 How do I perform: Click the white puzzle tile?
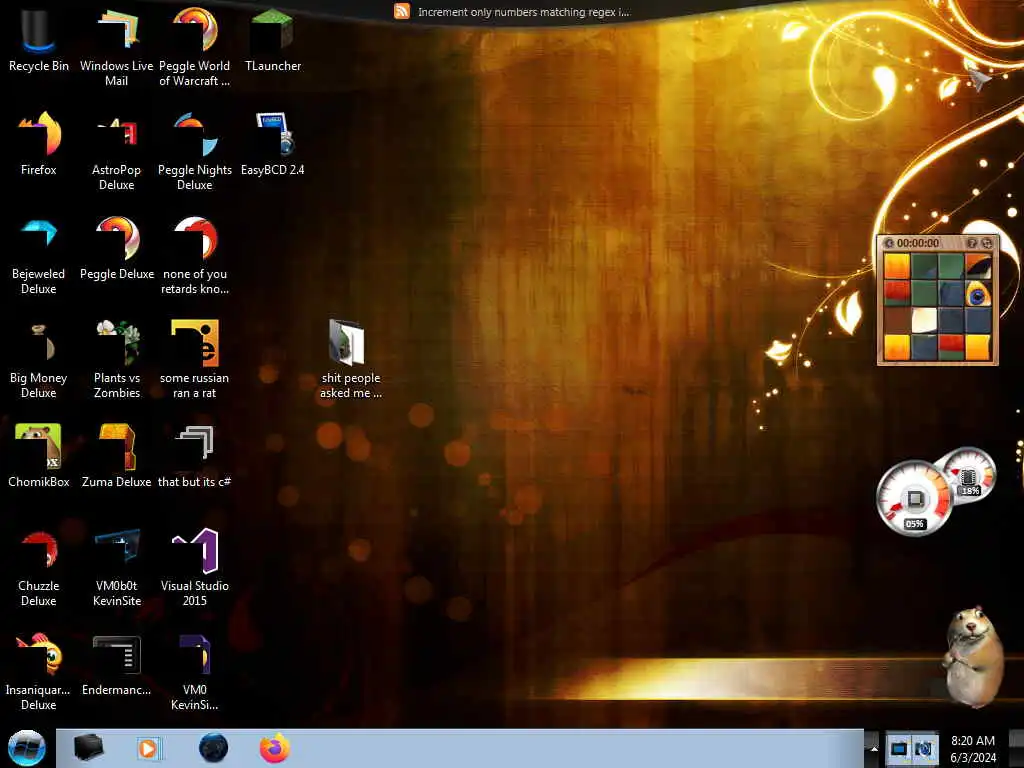click(924, 321)
